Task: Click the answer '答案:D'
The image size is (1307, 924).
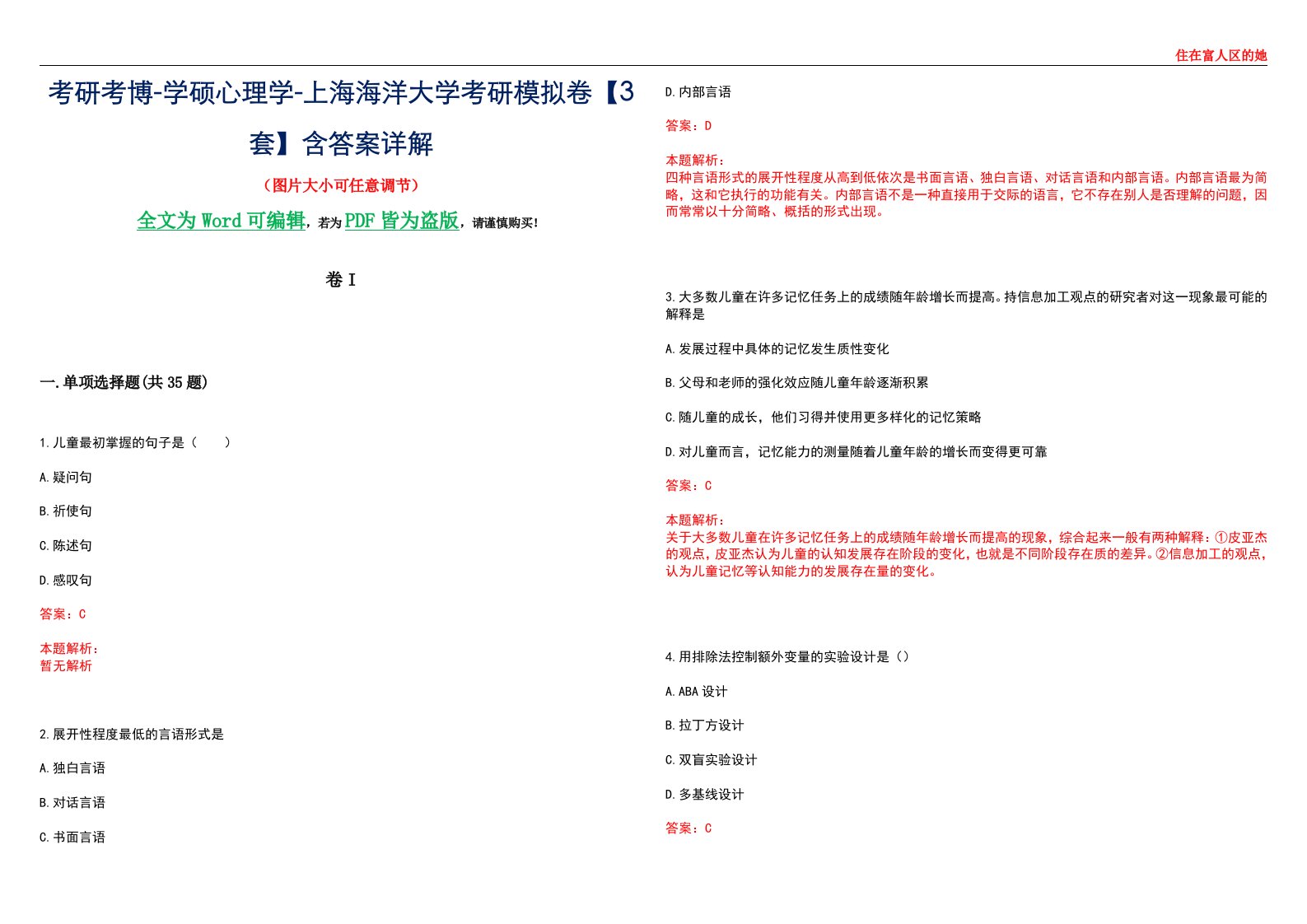Action: [x=689, y=126]
